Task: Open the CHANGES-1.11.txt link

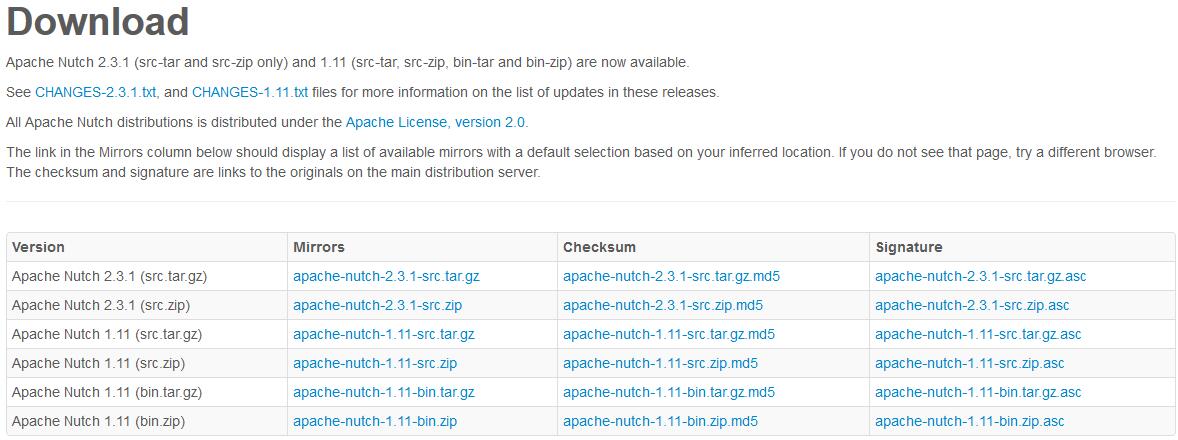Action: point(250,92)
